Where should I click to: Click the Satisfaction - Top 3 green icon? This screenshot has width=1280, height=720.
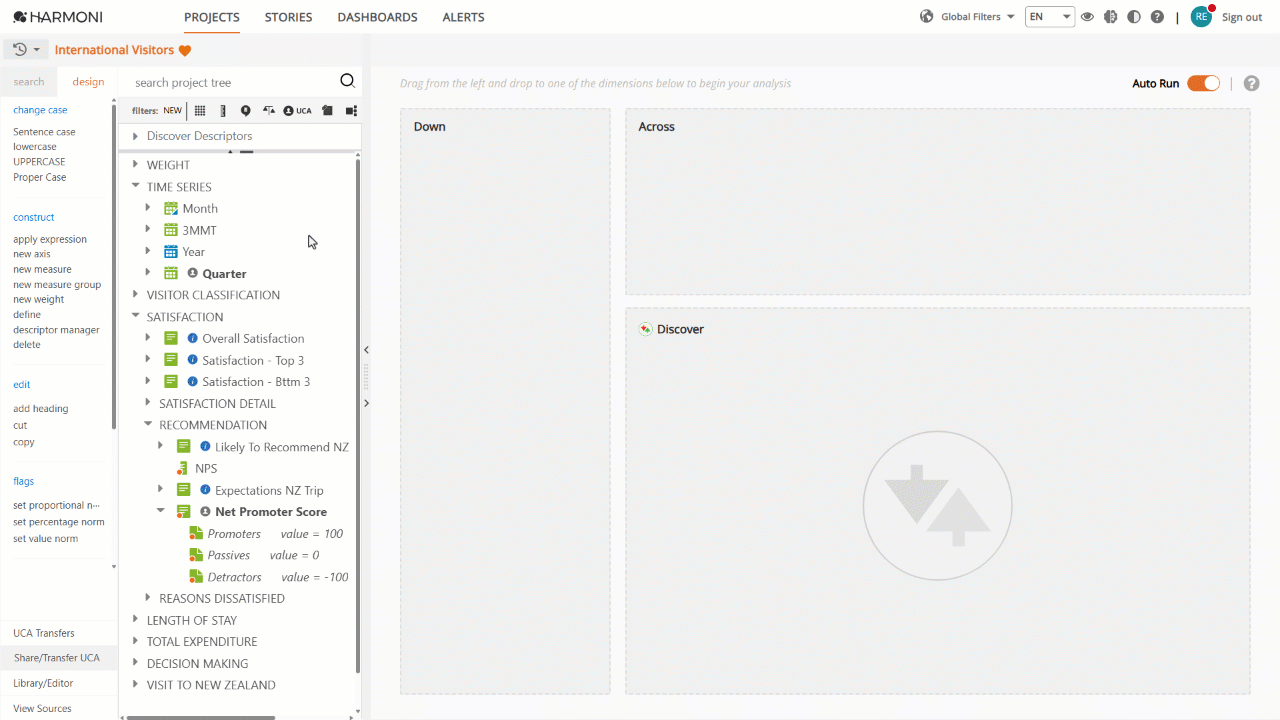(171, 360)
